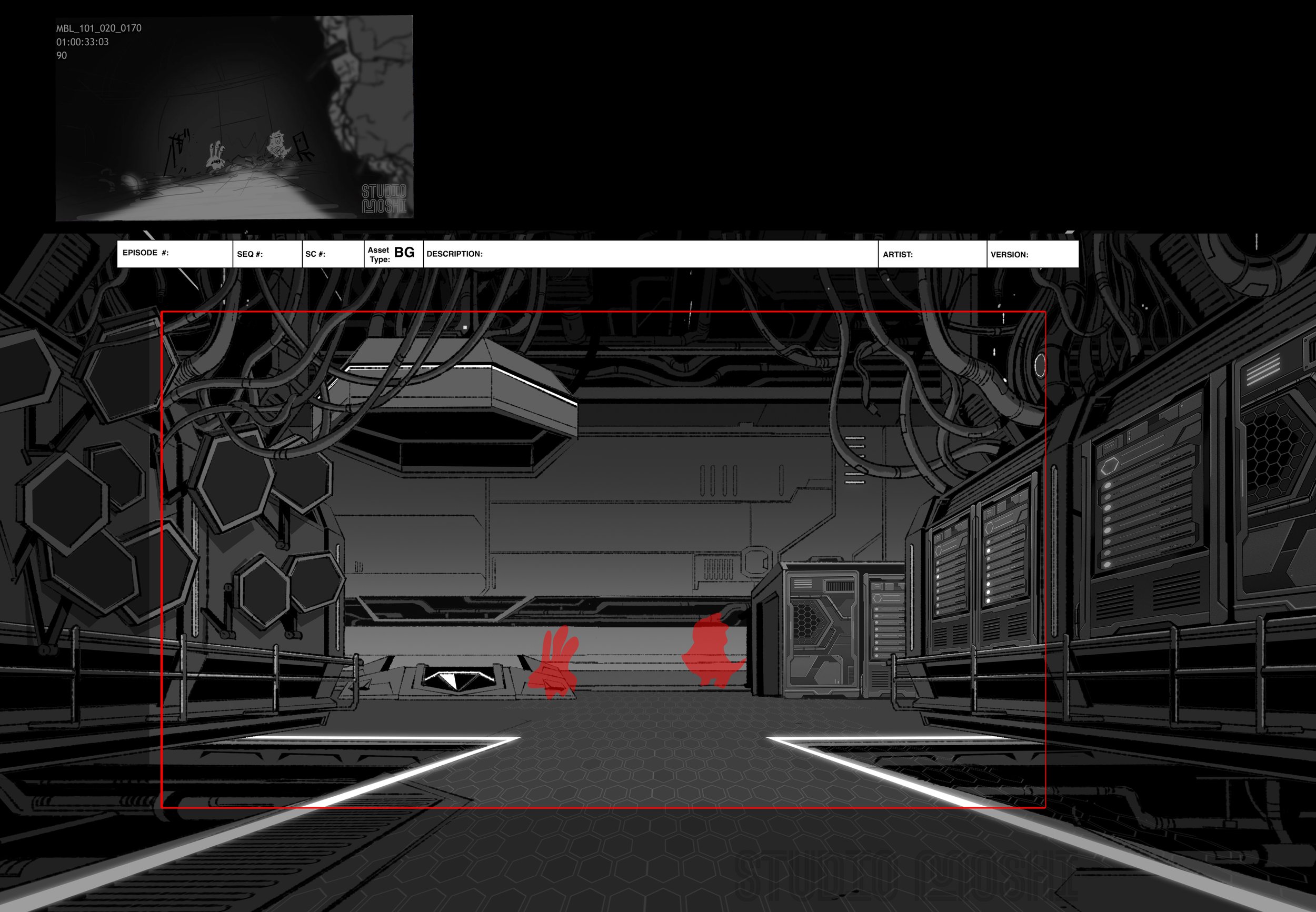
Task: Click the storyboard thumbnail in the top-left
Action: pyautogui.click(x=234, y=117)
